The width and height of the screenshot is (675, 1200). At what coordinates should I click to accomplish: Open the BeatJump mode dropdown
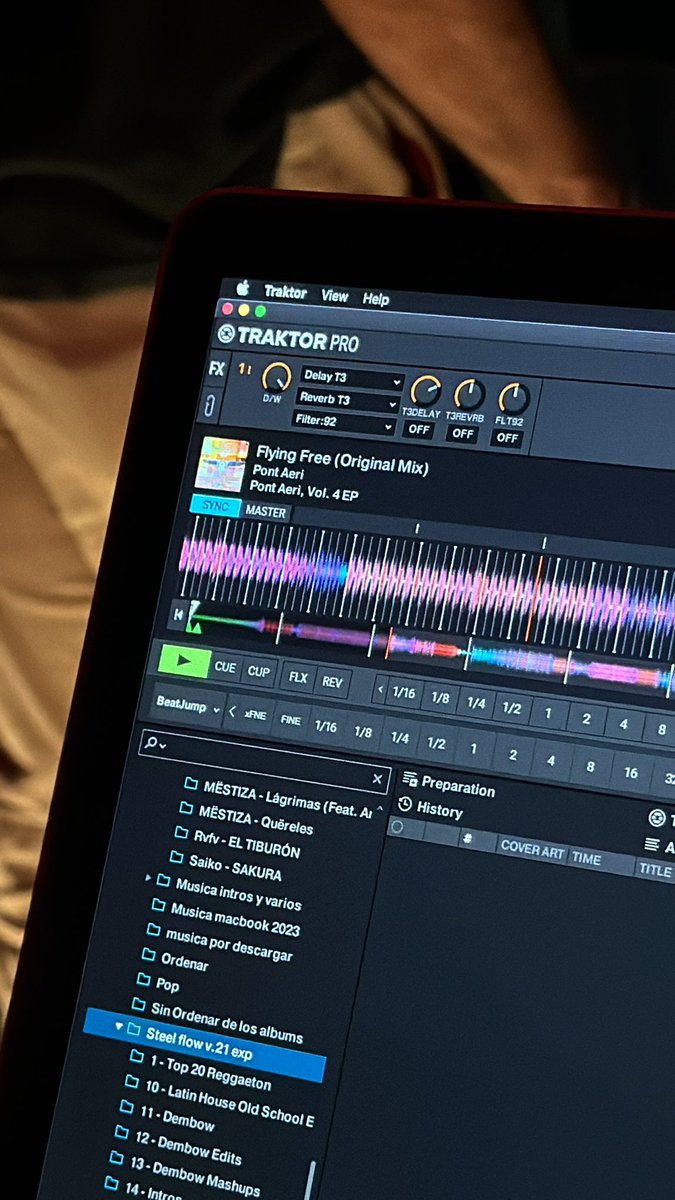tap(187, 706)
